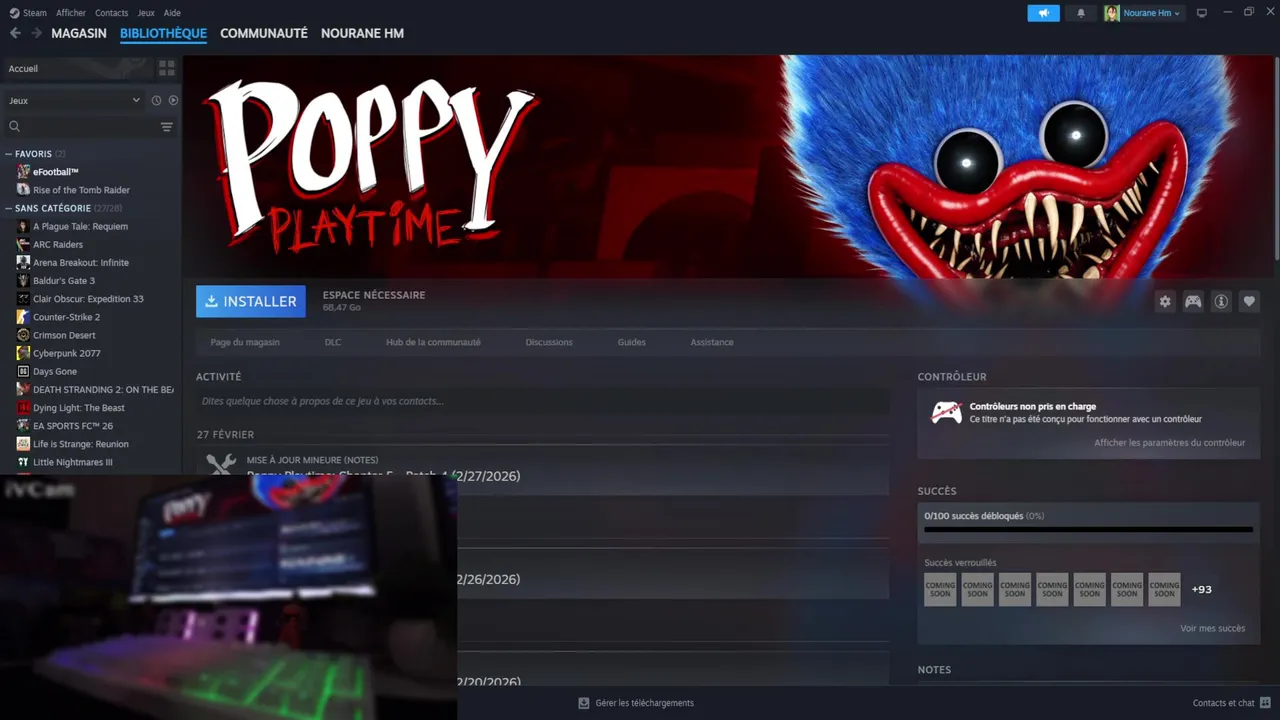
Task: Open the Guides link
Action: (x=631, y=342)
